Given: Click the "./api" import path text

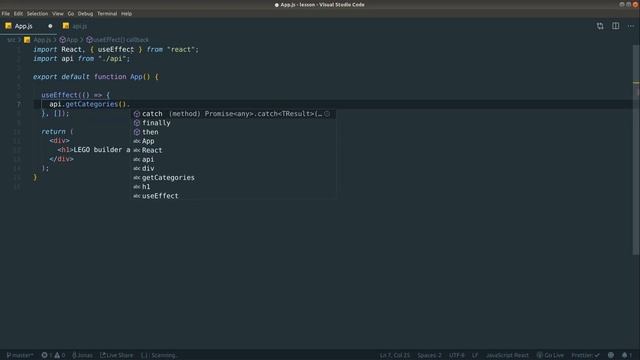Looking at the screenshot, I should (112, 59).
